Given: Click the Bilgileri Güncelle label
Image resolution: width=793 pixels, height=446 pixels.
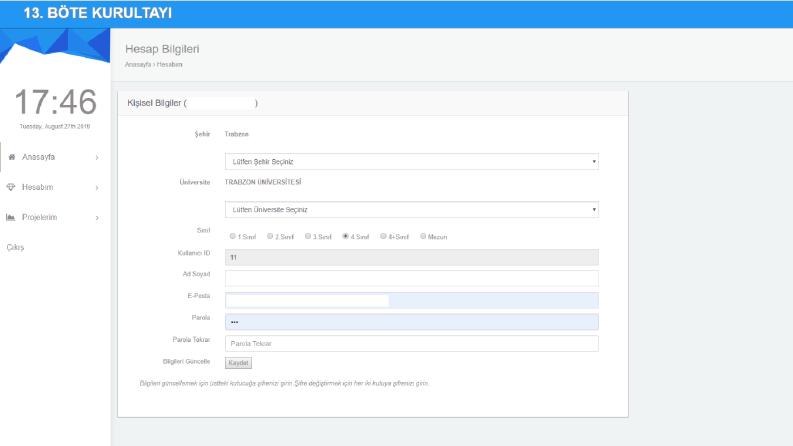Looking at the screenshot, I should click(186, 362).
